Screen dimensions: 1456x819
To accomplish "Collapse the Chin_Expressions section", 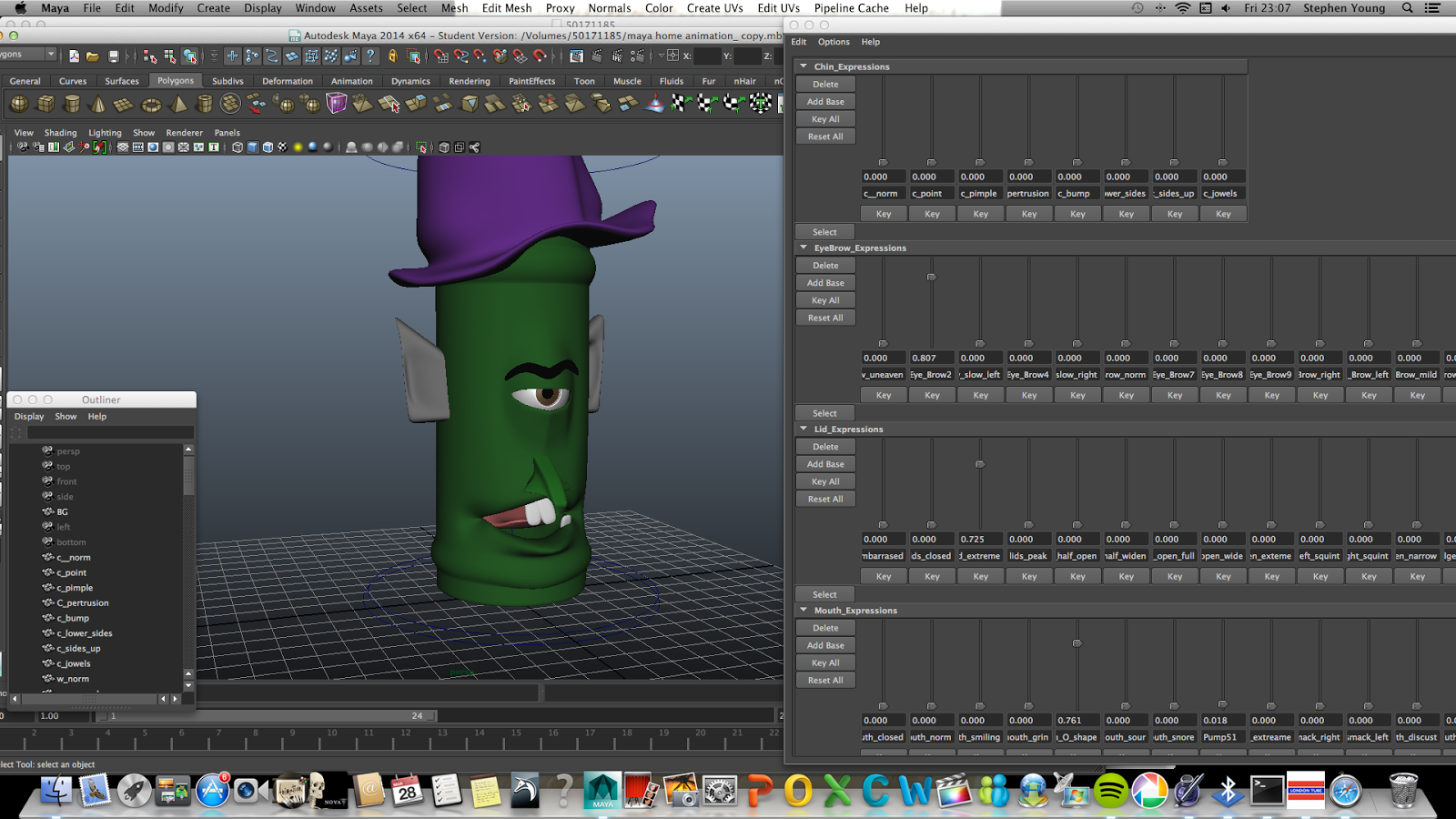I will 804,66.
